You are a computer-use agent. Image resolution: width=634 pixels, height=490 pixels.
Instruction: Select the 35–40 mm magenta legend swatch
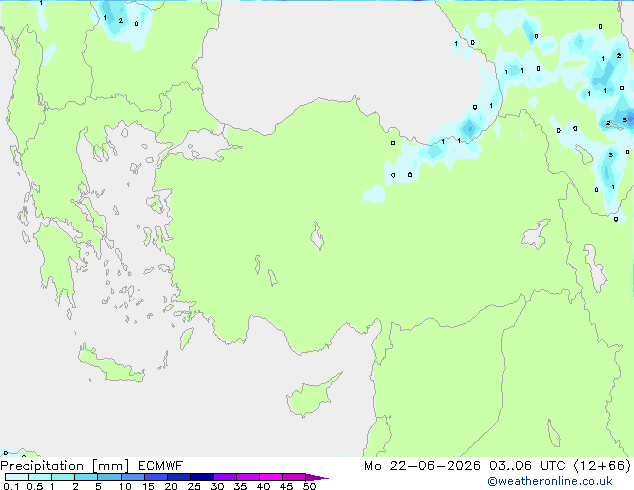(247, 477)
